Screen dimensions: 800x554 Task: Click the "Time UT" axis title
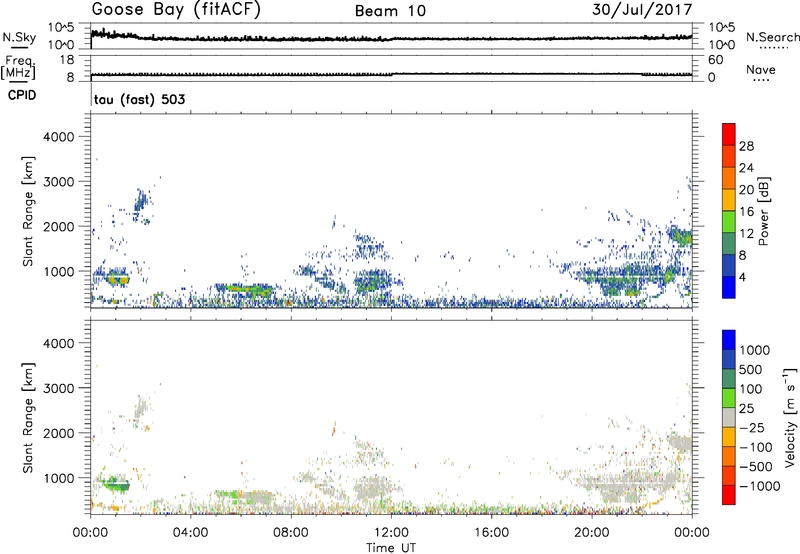[x=391, y=548]
